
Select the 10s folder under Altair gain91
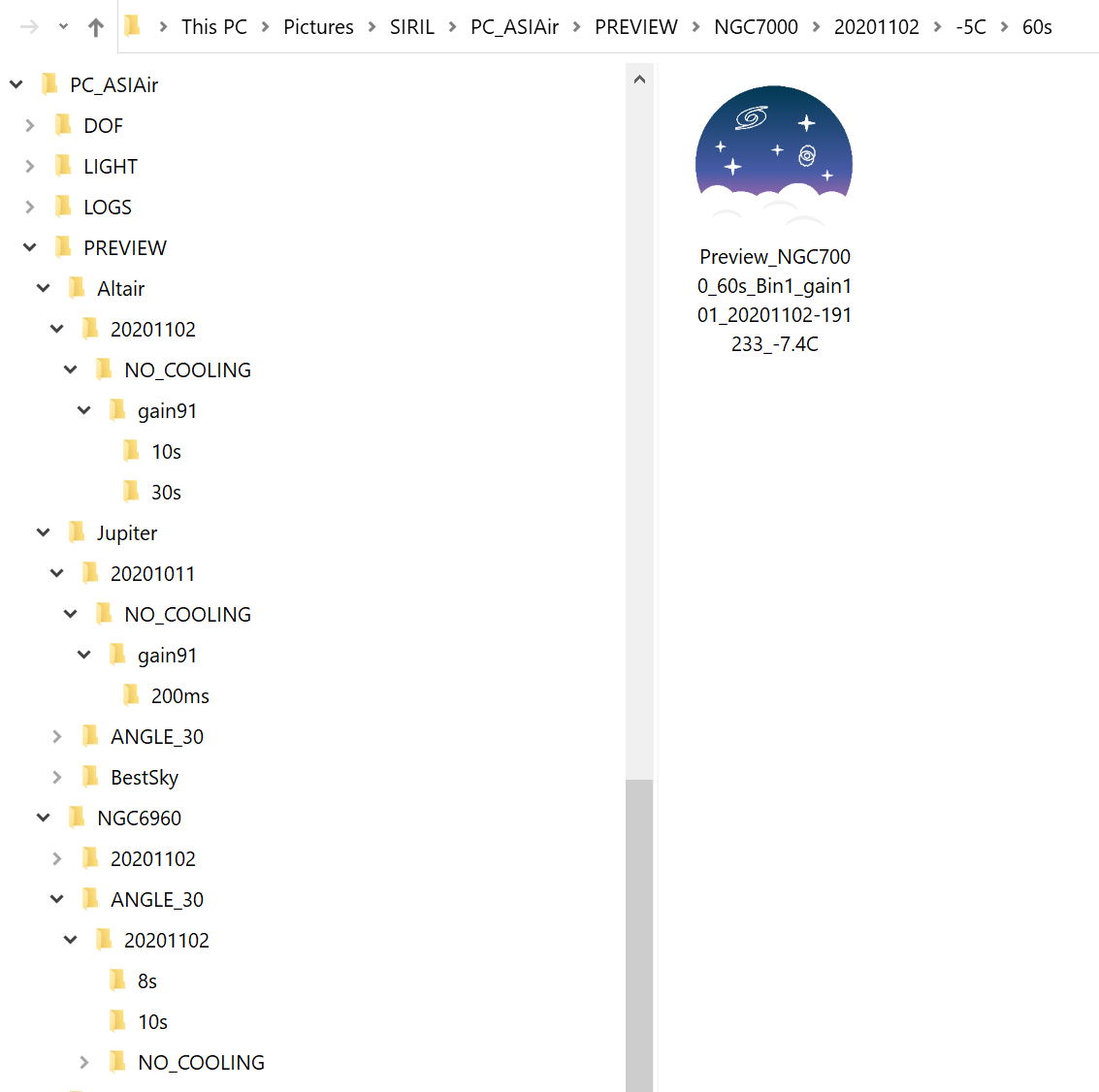point(166,451)
